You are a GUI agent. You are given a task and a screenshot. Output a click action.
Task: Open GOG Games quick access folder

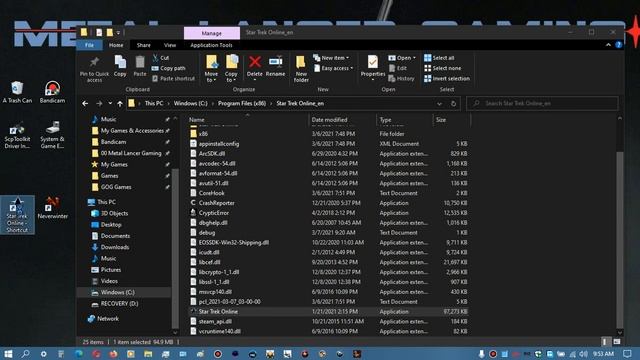click(x=116, y=187)
